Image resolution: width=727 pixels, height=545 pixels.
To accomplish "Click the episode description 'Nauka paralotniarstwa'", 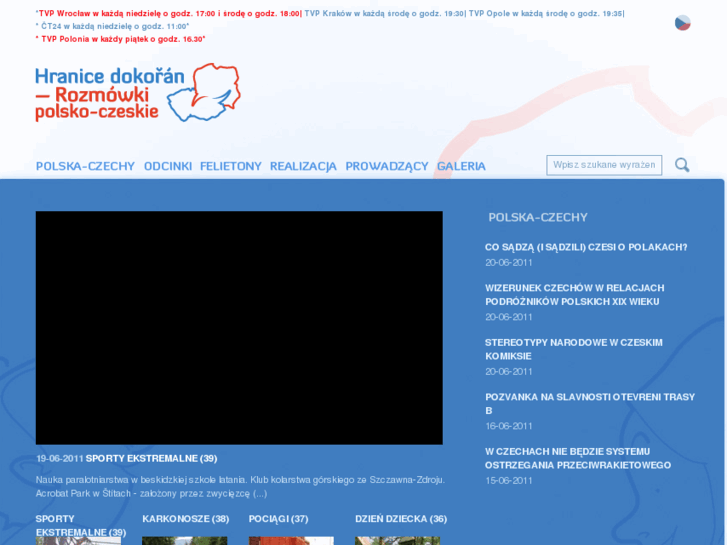I will pos(240,487).
